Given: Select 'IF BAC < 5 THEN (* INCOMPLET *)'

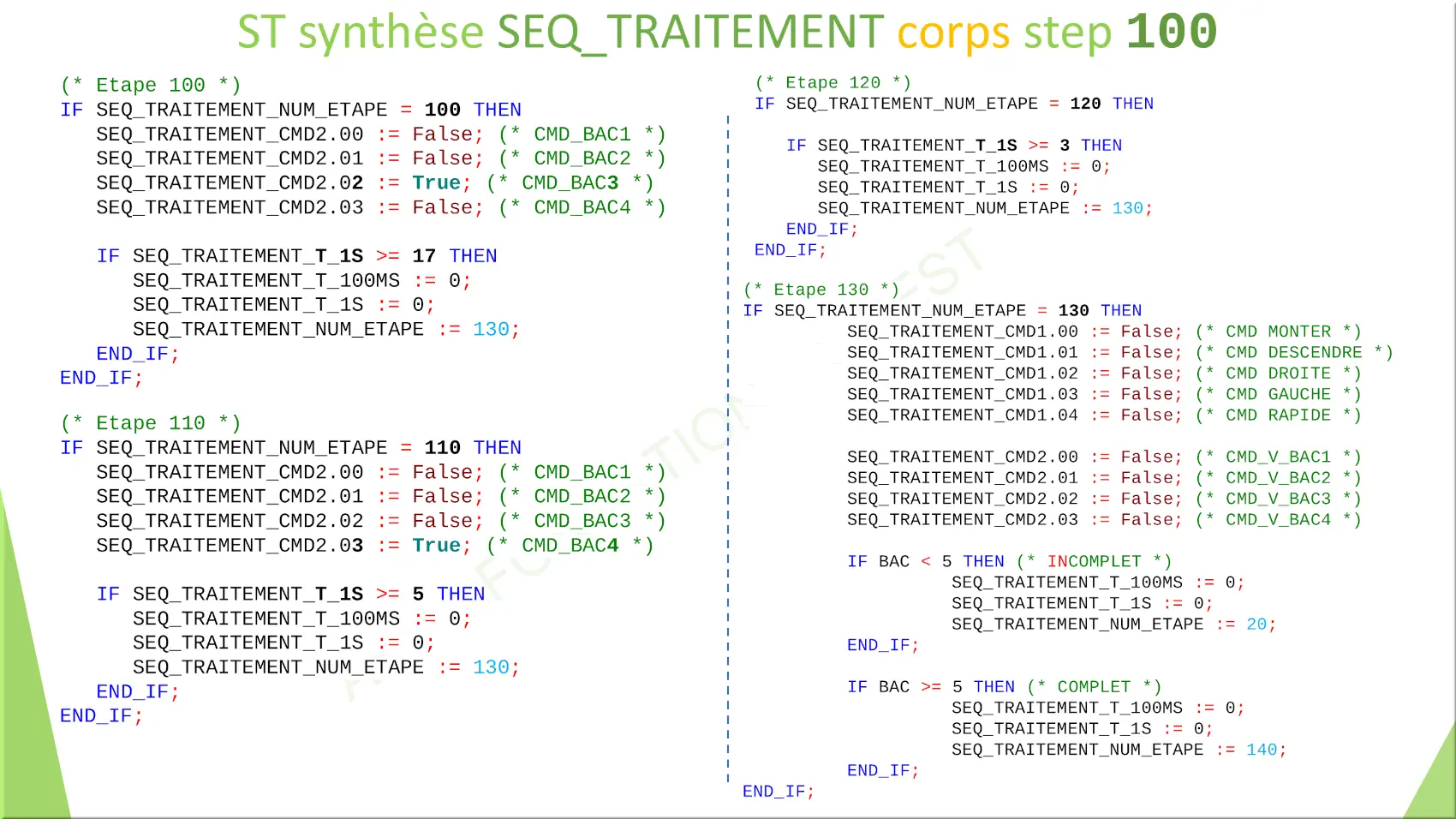Looking at the screenshot, I should (1009, 562).
